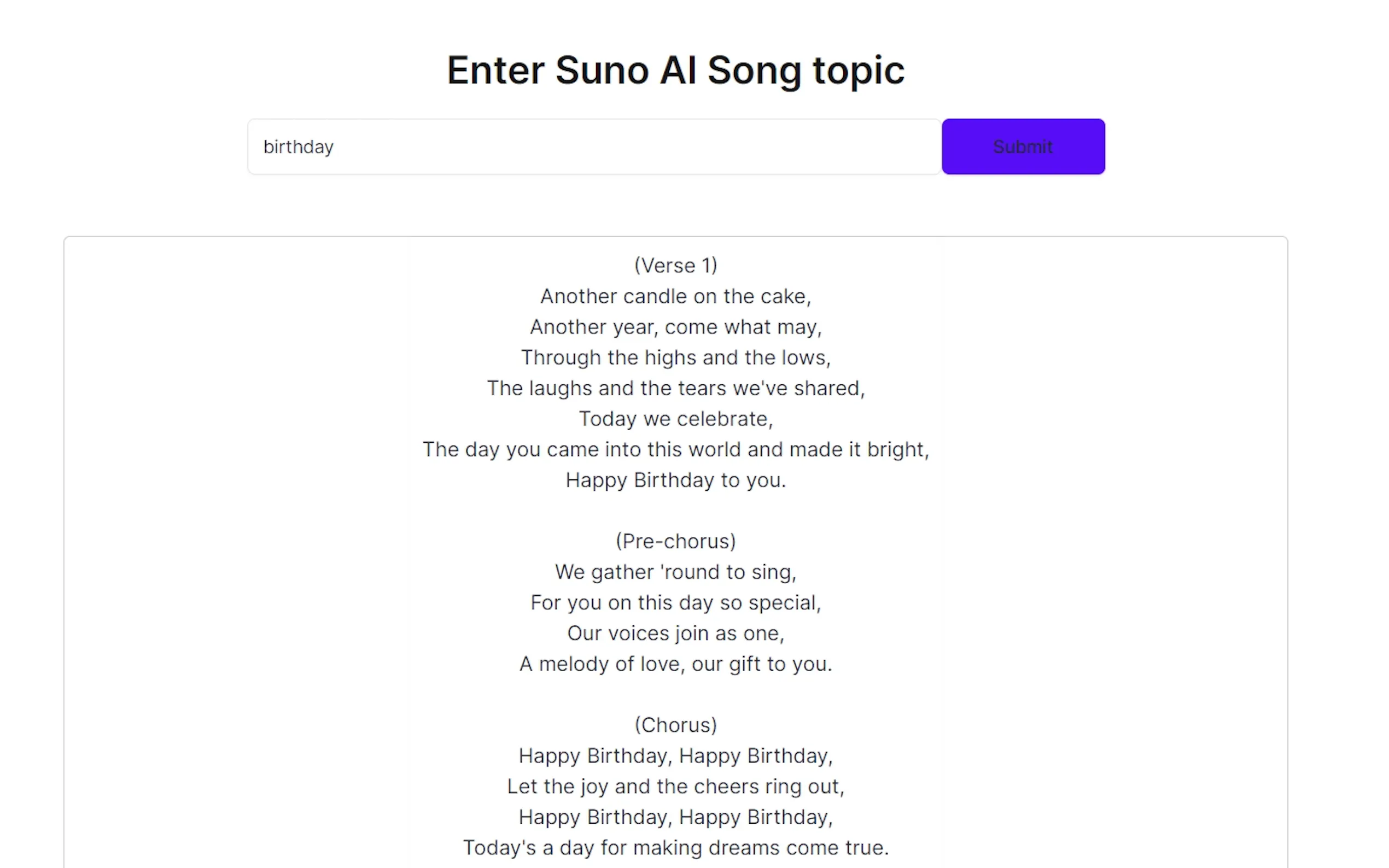The height and width of the screenshot is (868, 1389).
Task: Select the line 'Another candle on the cake,'
Action: point(675,296)
